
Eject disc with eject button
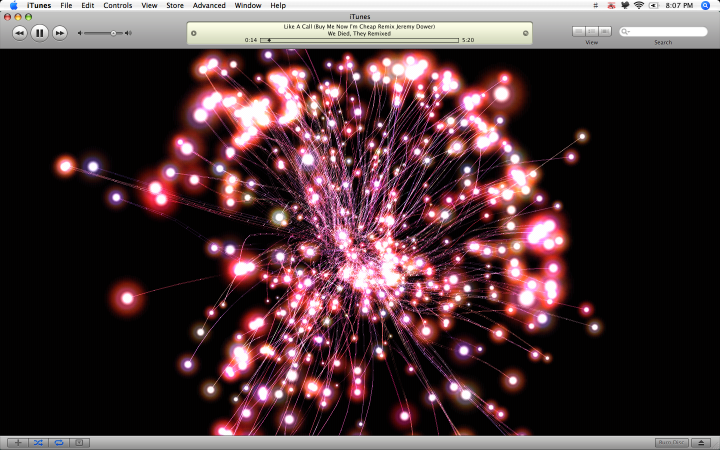[x=701, y=443]
